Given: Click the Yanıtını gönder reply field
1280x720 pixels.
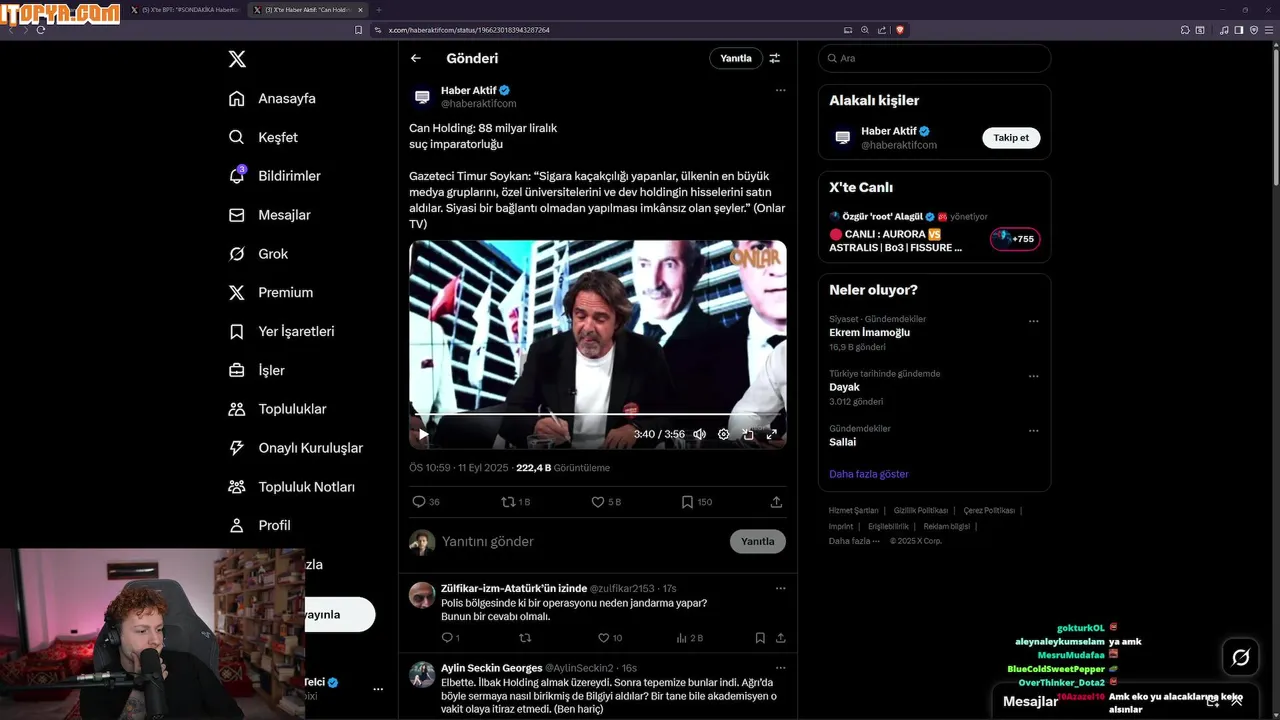Looking at the screenshot, I should point(582,541).
